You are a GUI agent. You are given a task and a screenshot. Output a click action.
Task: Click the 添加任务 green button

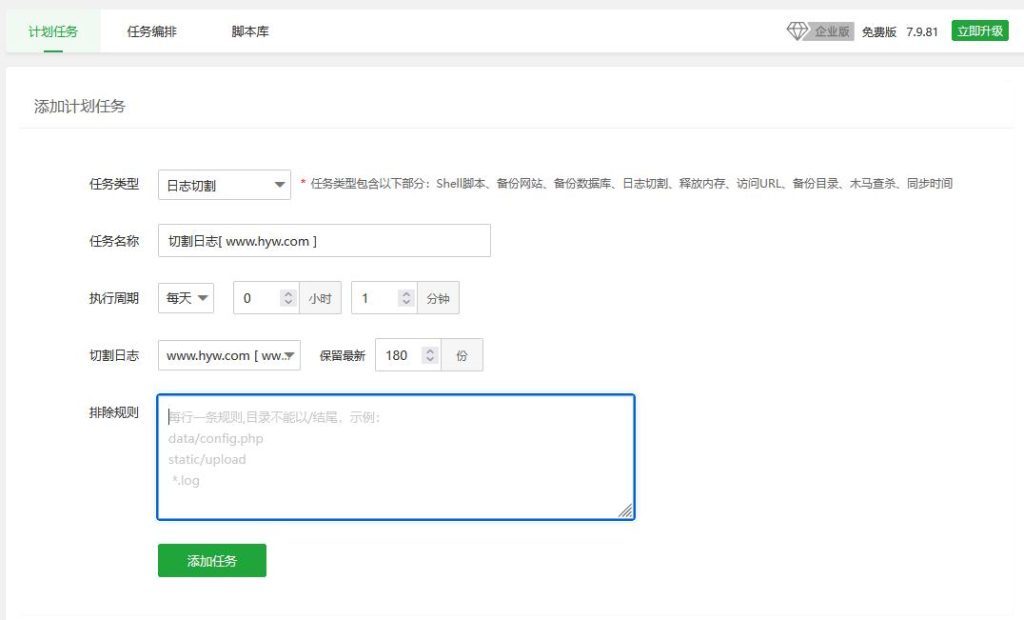click(212, 561)
